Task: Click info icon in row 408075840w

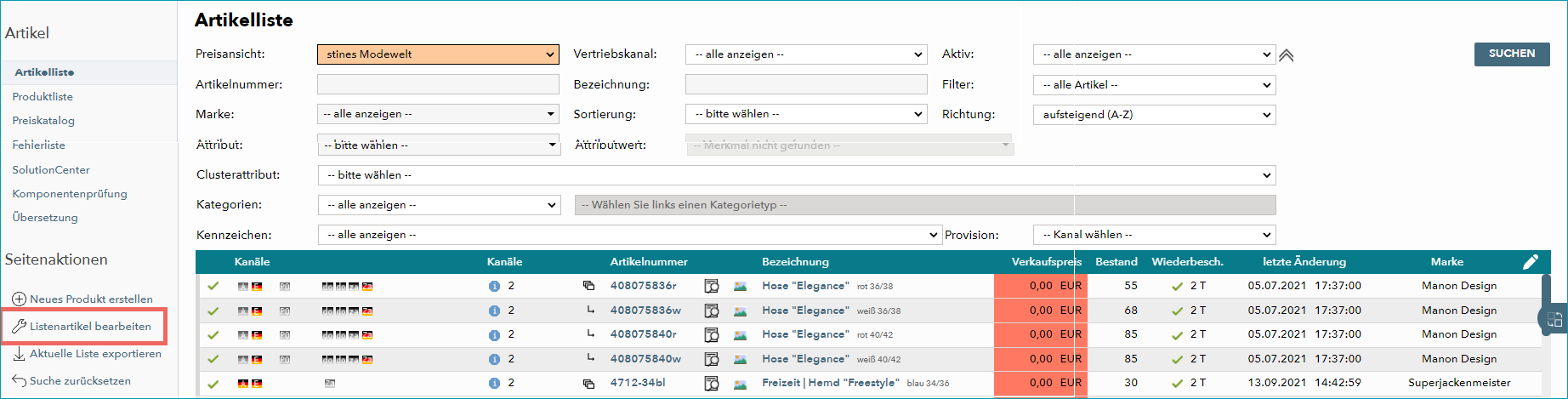Action: (494, 359)
